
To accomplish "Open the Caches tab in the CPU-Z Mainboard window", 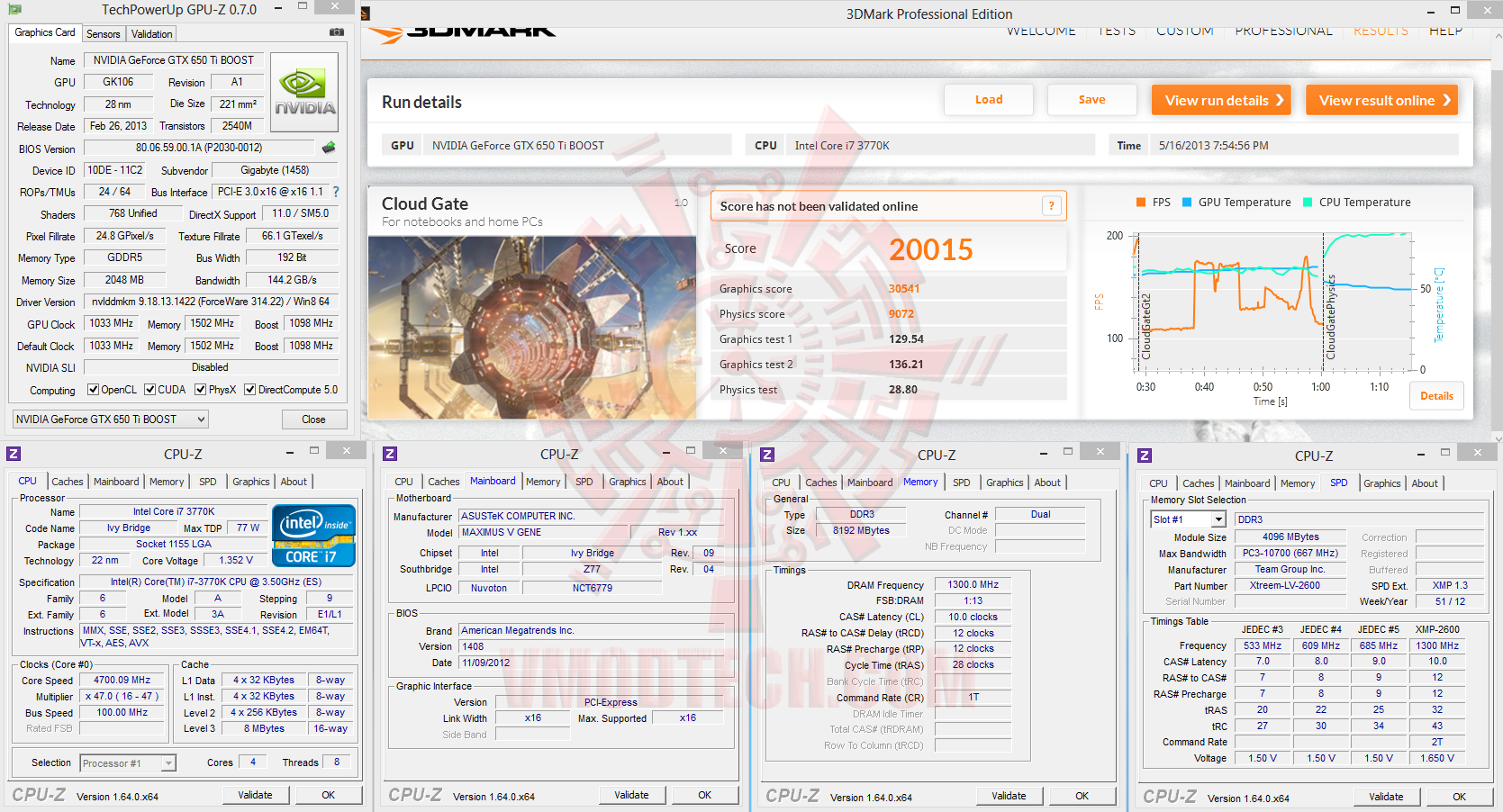I will 444,482.
